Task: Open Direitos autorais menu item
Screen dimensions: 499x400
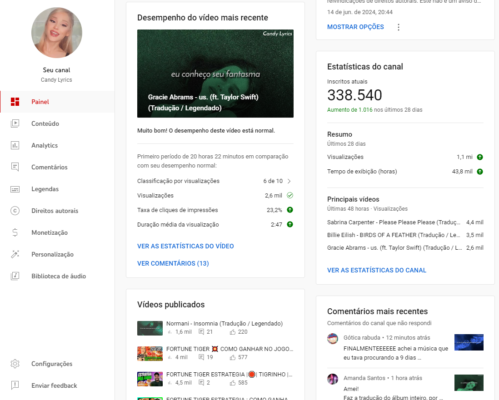Action: click(x=57, y=211)
